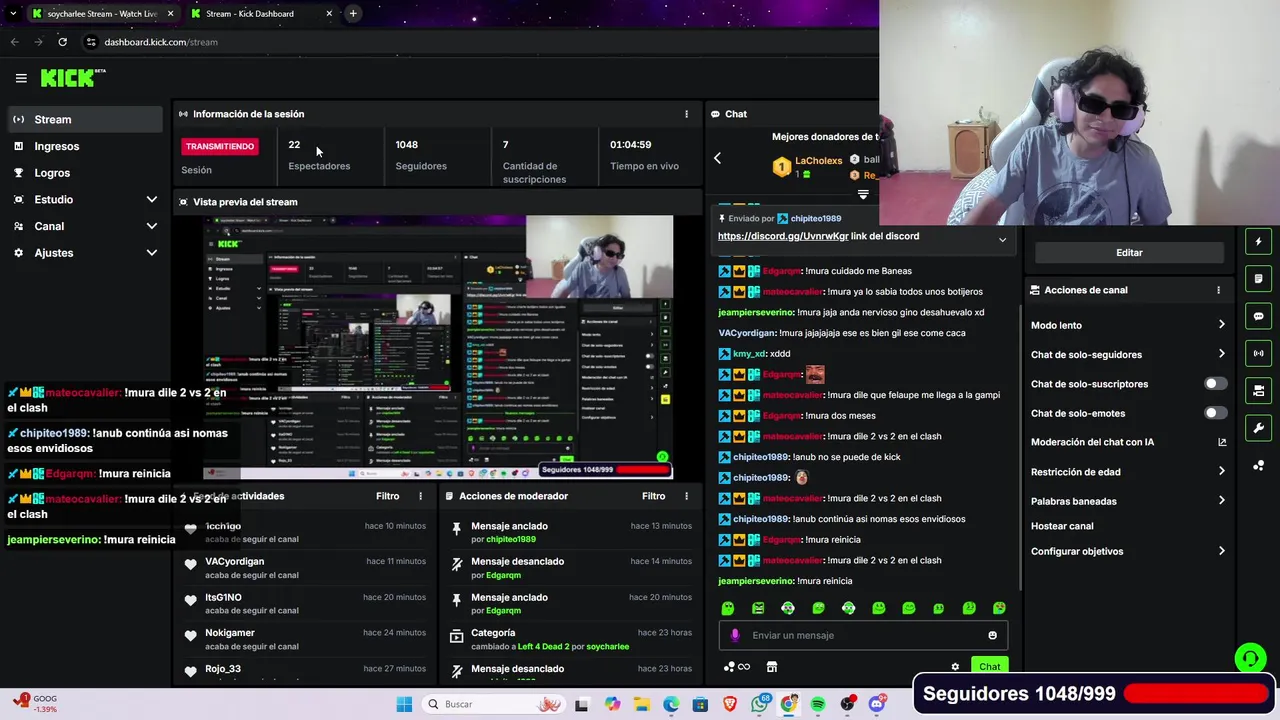The image size is (1280, 720).
Task: Click the three-dots cluster icon in right rail
Action: point(1258,466)
